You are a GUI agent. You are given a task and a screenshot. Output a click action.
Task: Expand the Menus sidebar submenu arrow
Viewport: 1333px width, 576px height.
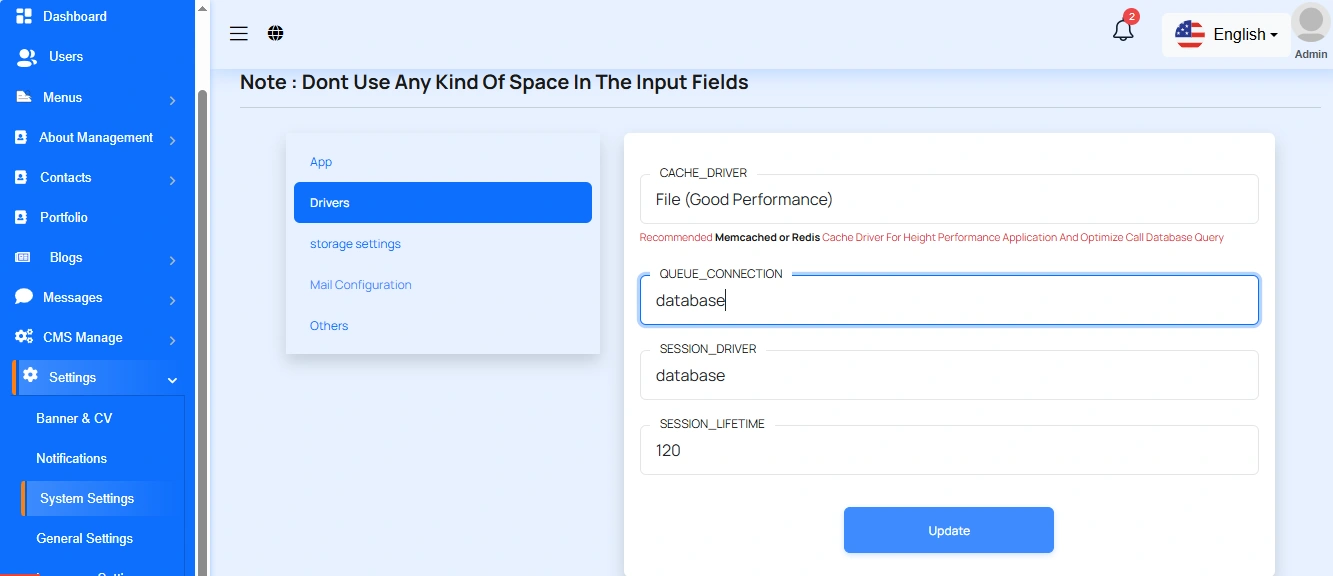coord(172,100)
